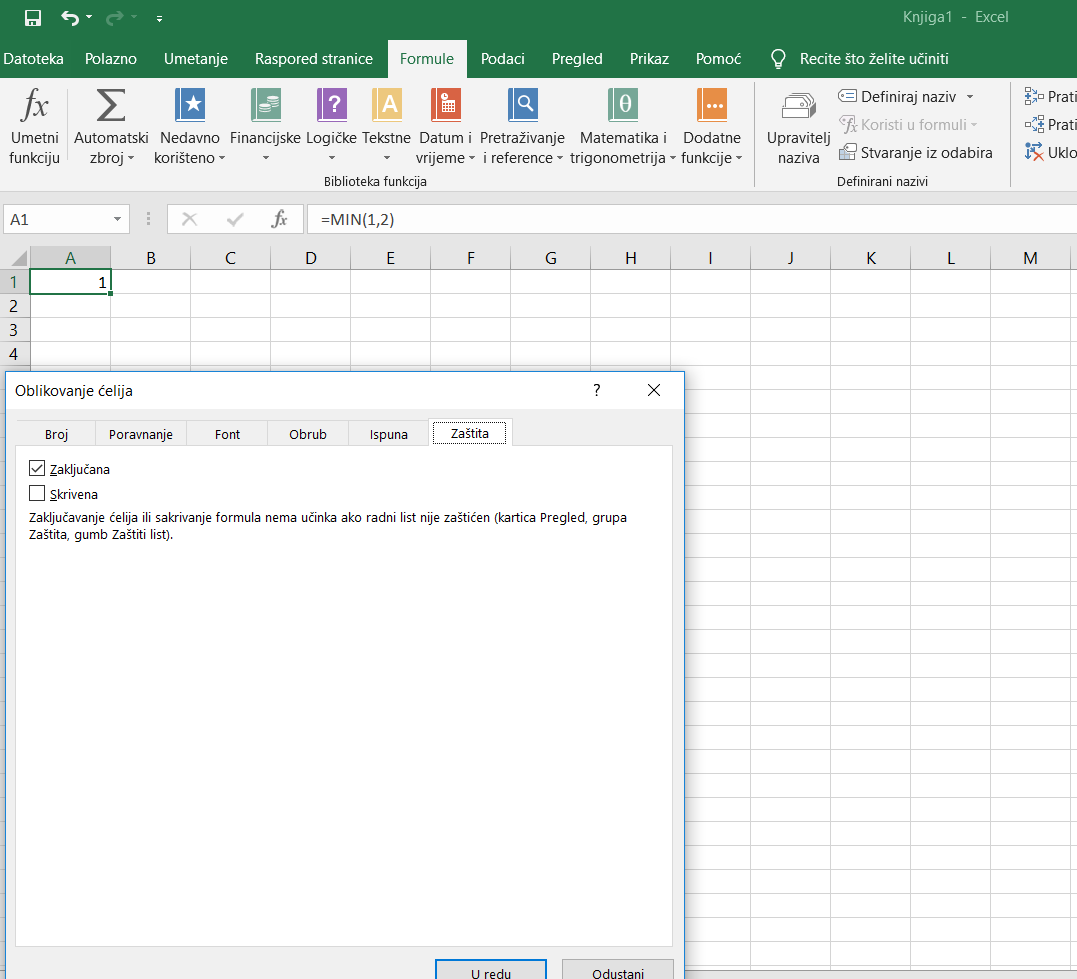
Task: Open Dodatne funkcije library
Action: 712,126
